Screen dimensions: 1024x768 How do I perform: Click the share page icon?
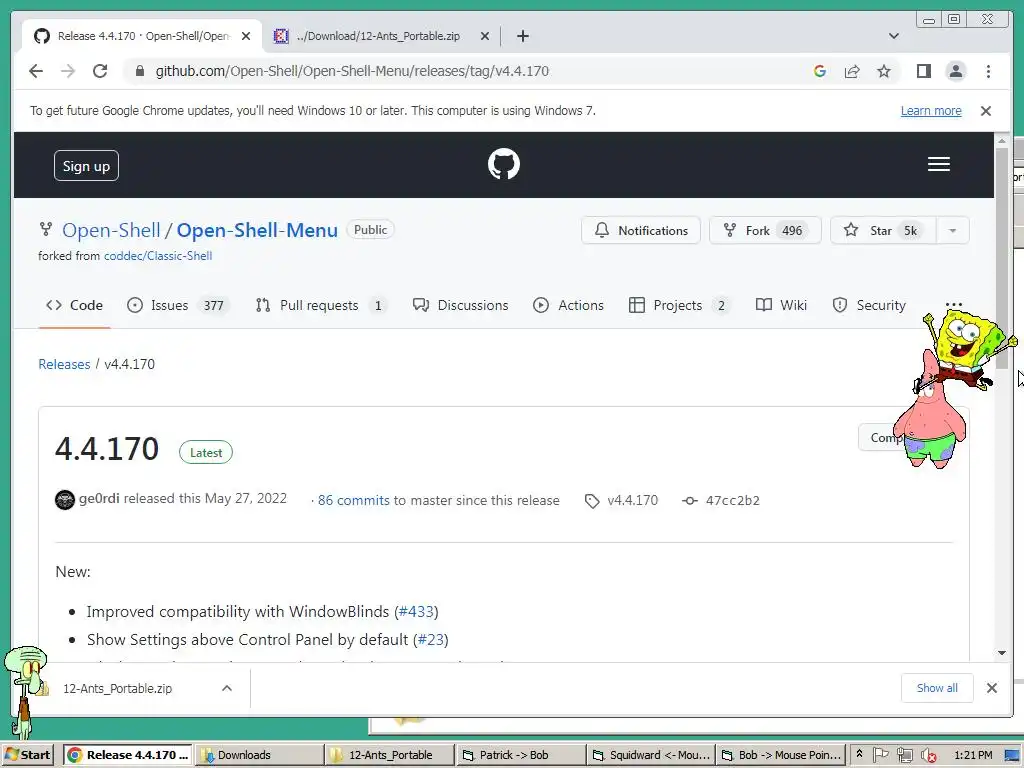pos(852,71)
